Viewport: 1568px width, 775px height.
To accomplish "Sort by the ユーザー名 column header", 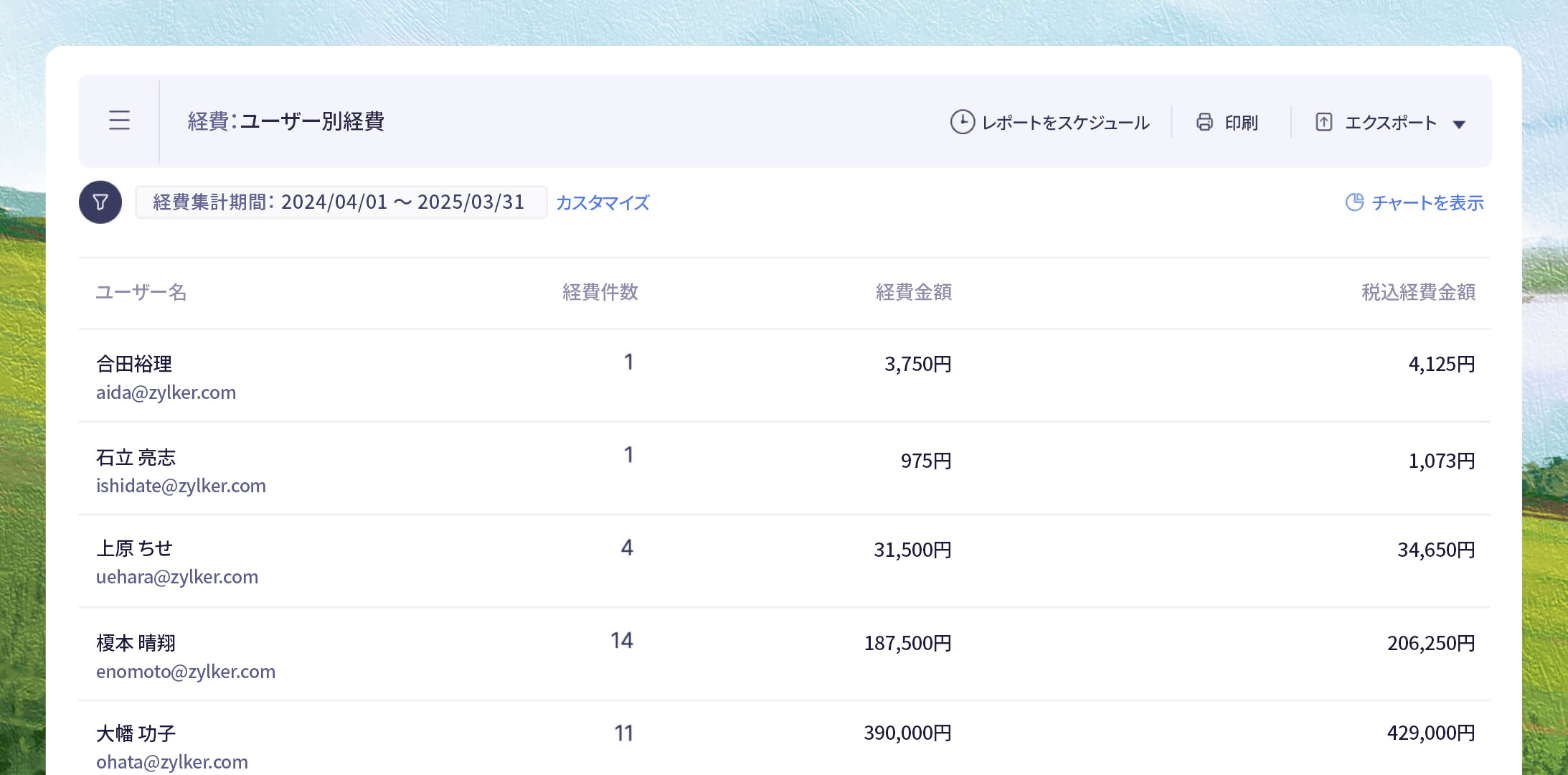I will click(x=141, y=292).
